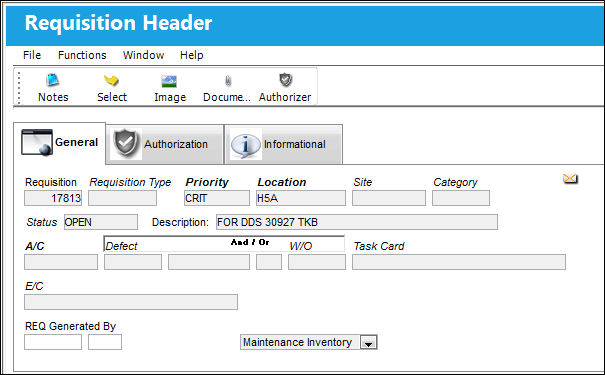Click the second REQ Generated By field

pyautogui.click(x=105, y=342)
